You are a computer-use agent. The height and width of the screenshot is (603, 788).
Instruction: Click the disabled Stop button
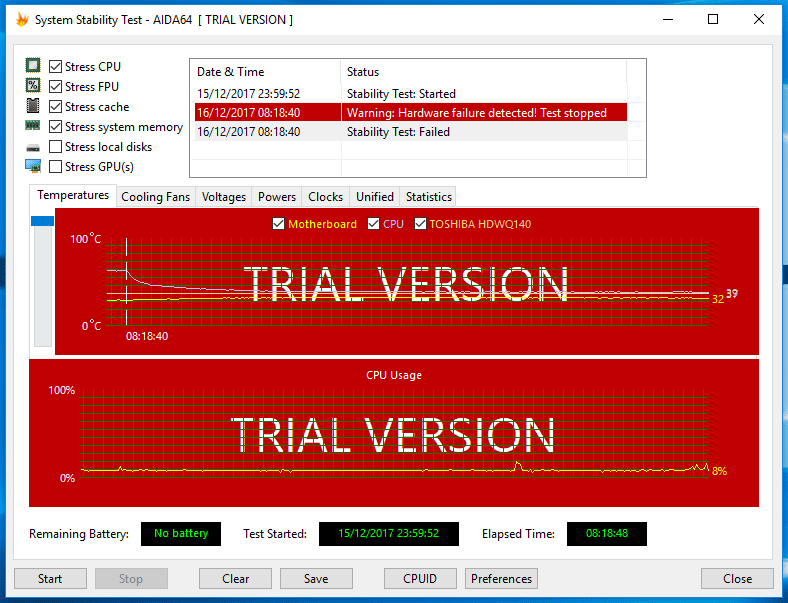click(131, 578)
